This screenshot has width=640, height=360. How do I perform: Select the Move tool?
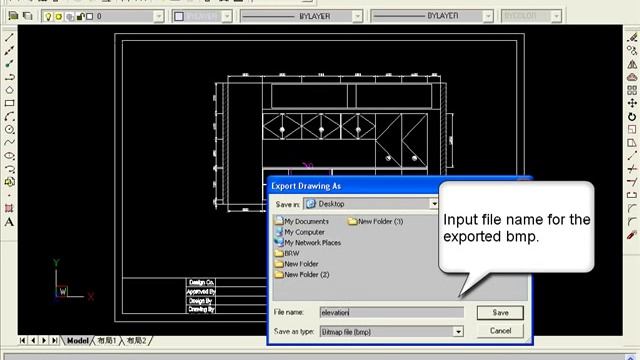pos(632,103)
